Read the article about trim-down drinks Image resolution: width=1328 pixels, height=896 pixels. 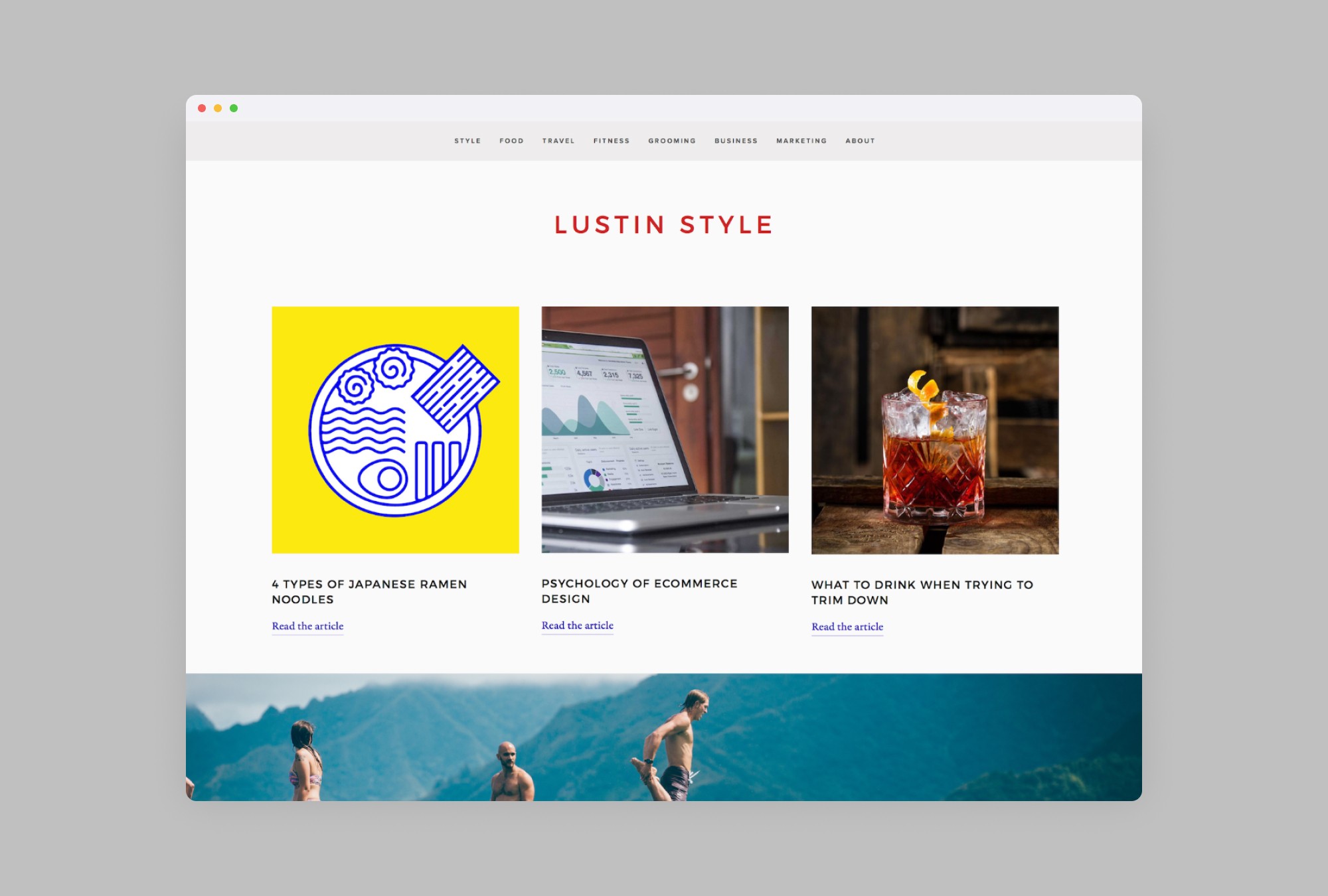click(847, 627)
